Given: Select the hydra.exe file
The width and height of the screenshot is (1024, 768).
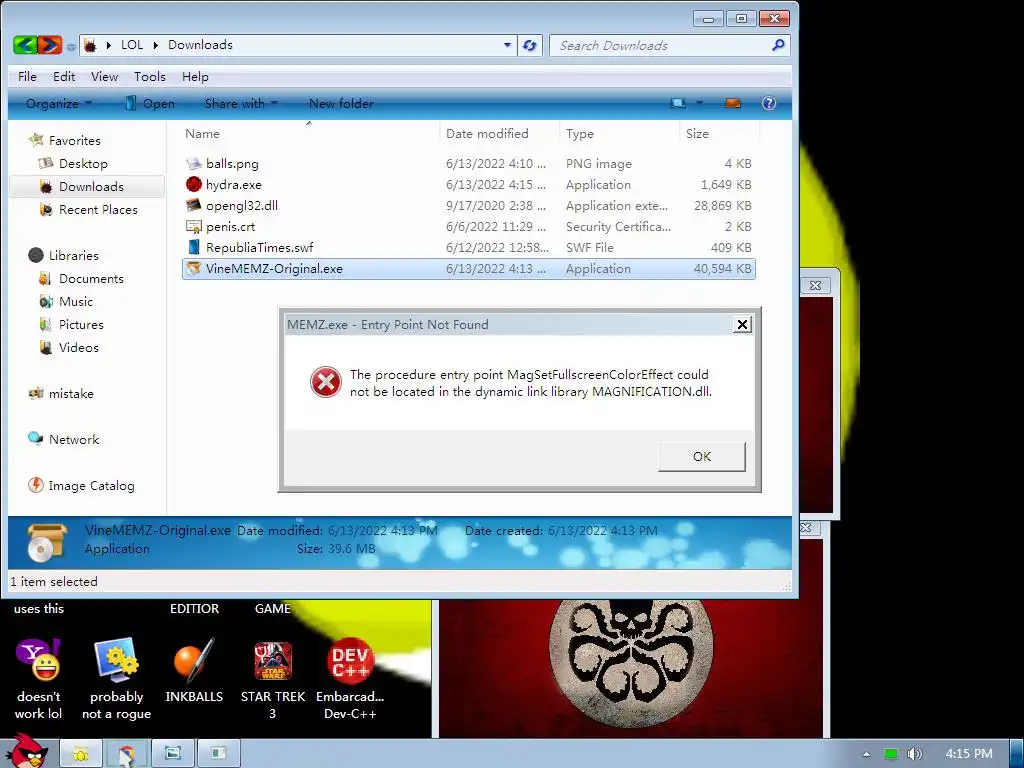Looking at the screenshot, I should pos(468,185).
